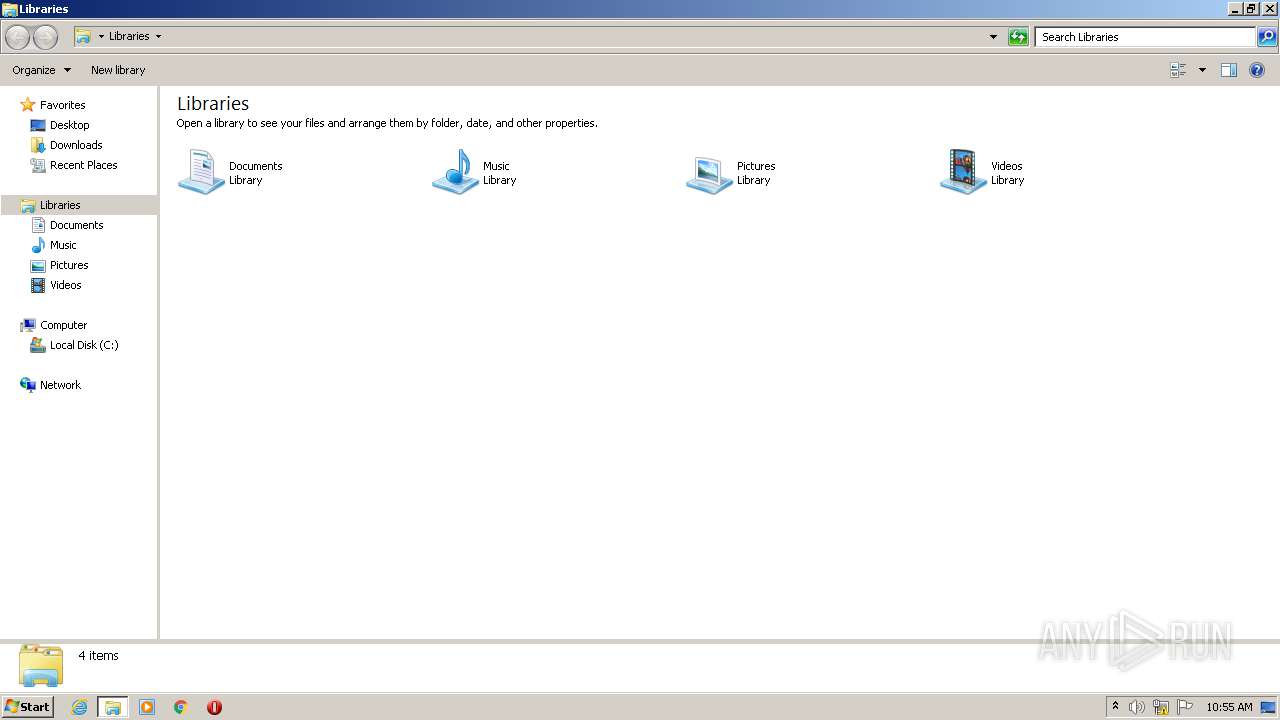This screenshot has height=720, width=1280.
Task: Minimize the Libraries window
Action: [x=1235, y=9]
